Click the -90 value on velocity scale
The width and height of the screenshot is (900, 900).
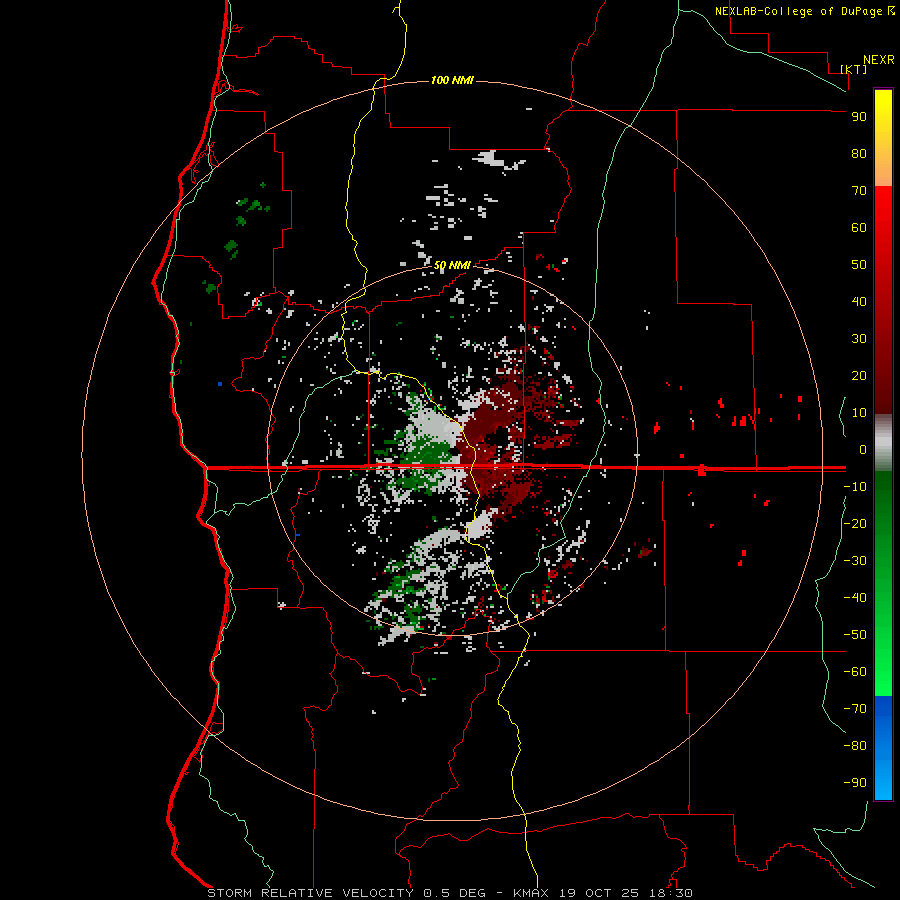[855, 782]
